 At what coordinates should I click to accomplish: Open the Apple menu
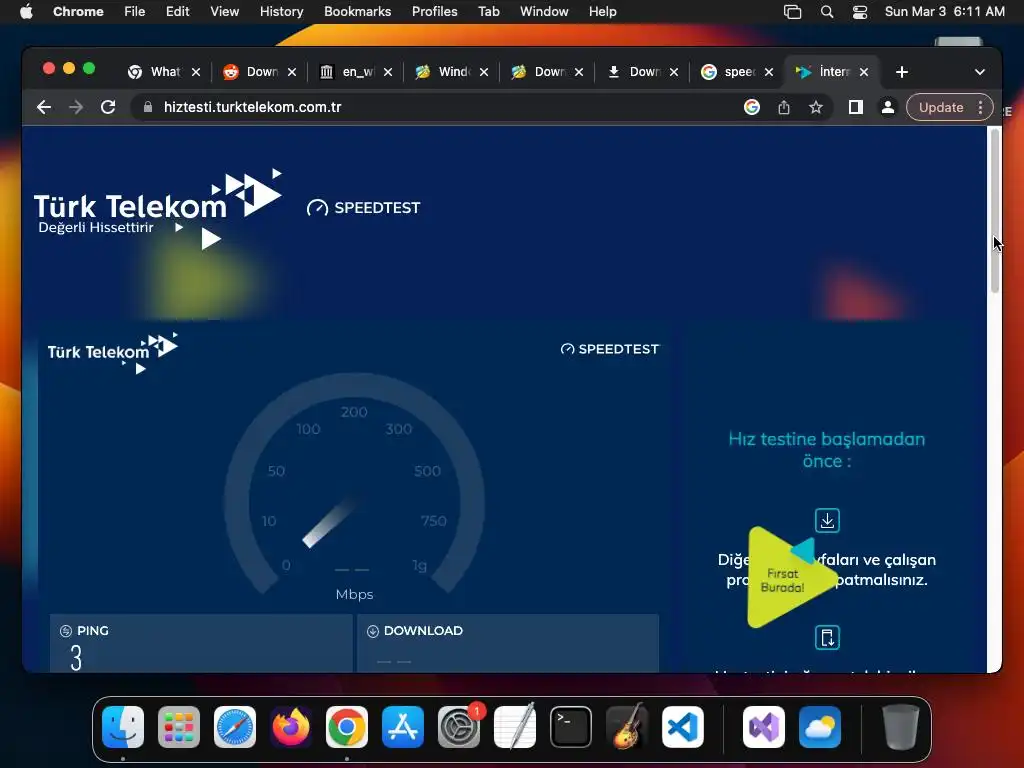pos(26,11)
